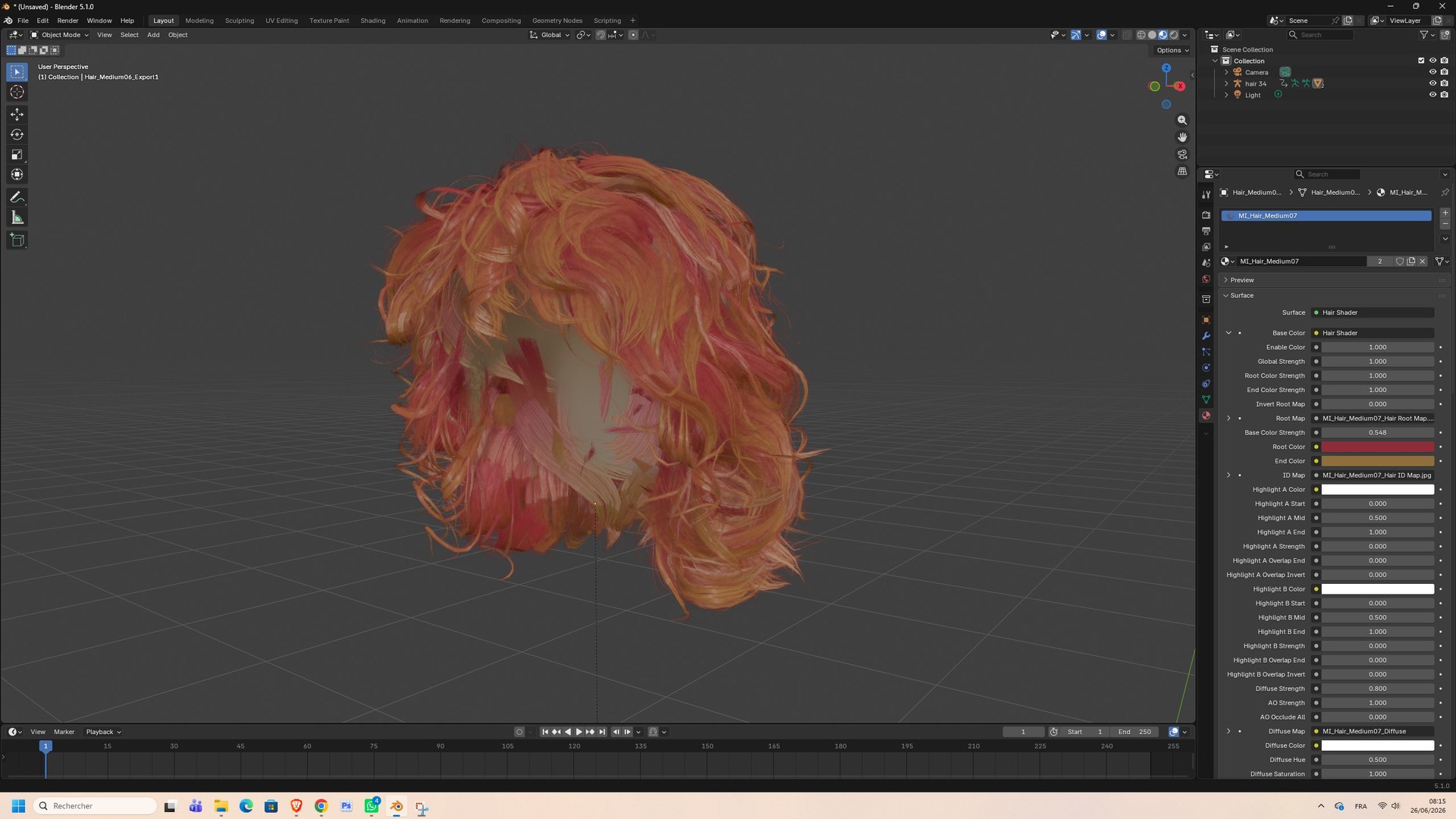
Task: Open the viewport Add menu
Action: 153,35
